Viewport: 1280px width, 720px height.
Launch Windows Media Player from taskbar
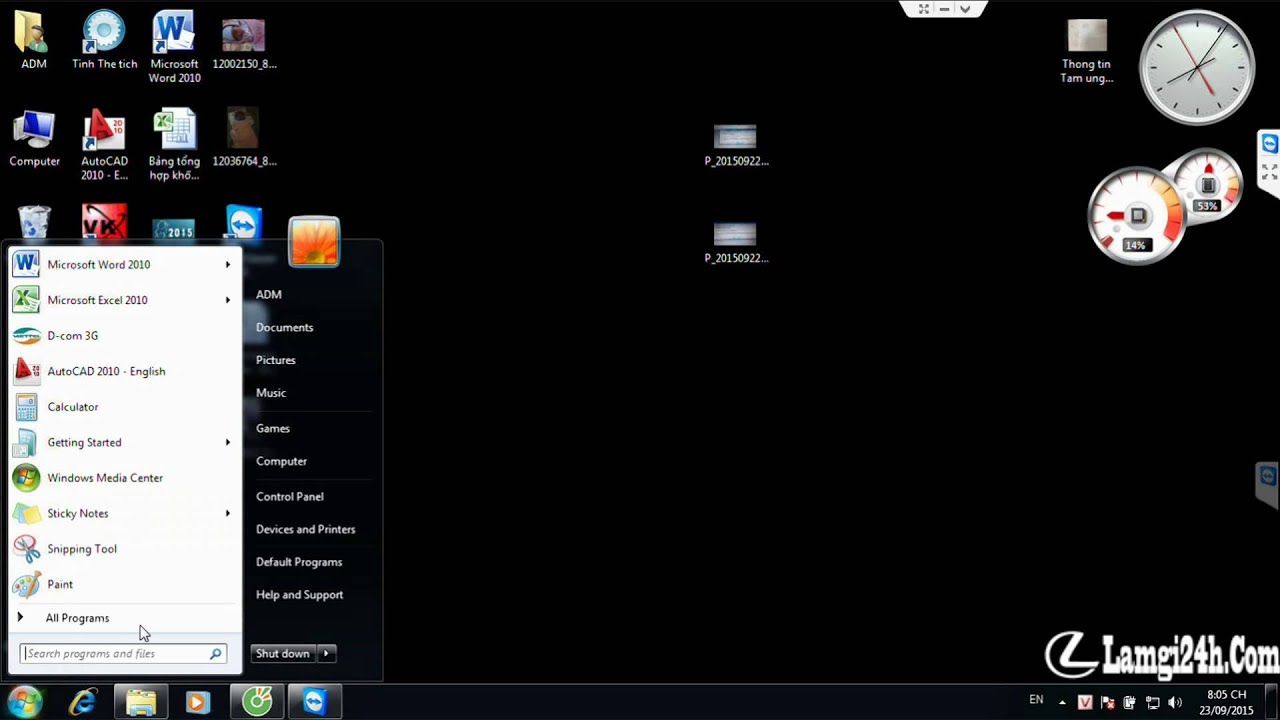click(197, 703)
